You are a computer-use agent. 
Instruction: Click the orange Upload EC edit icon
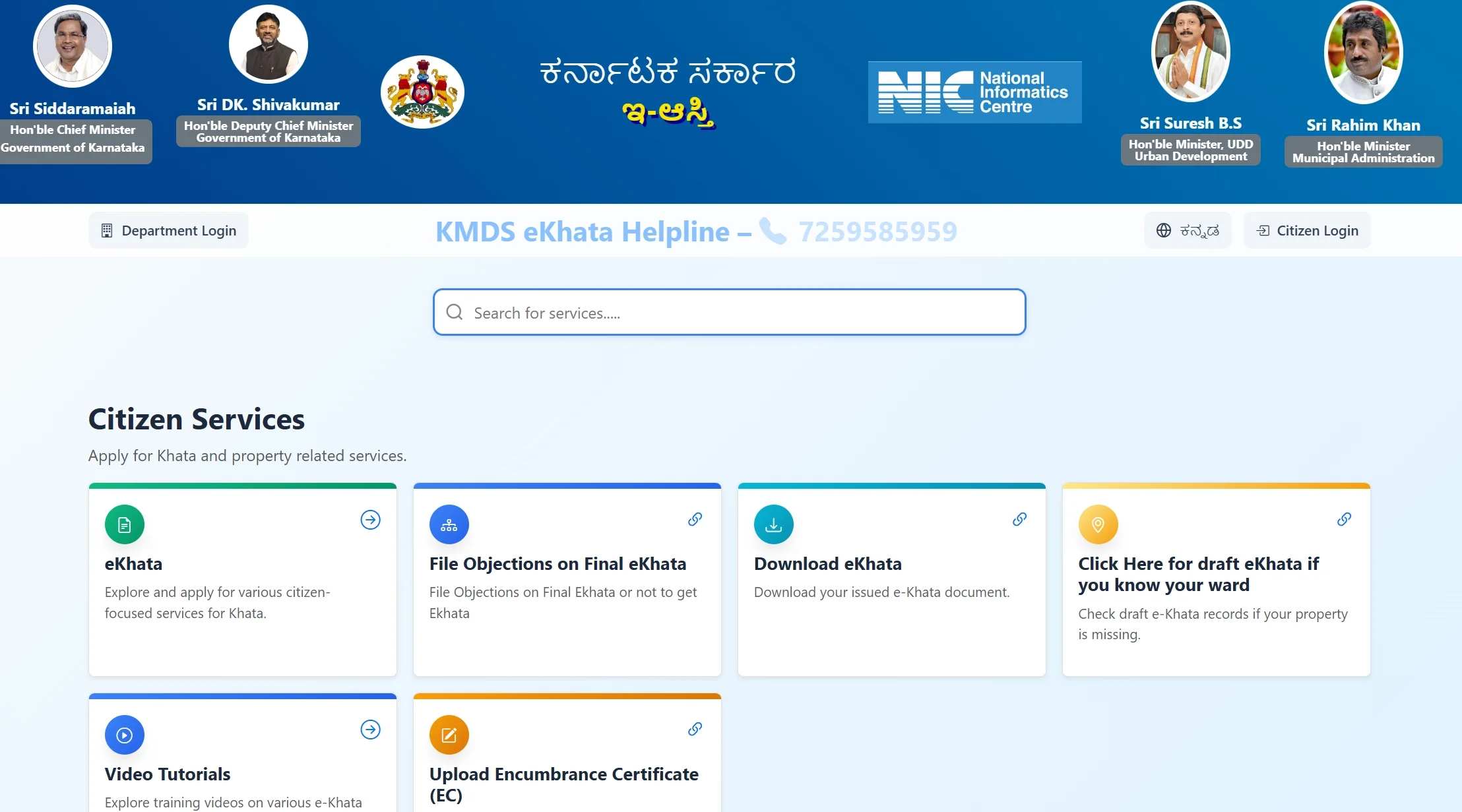[x=449, y=735]
